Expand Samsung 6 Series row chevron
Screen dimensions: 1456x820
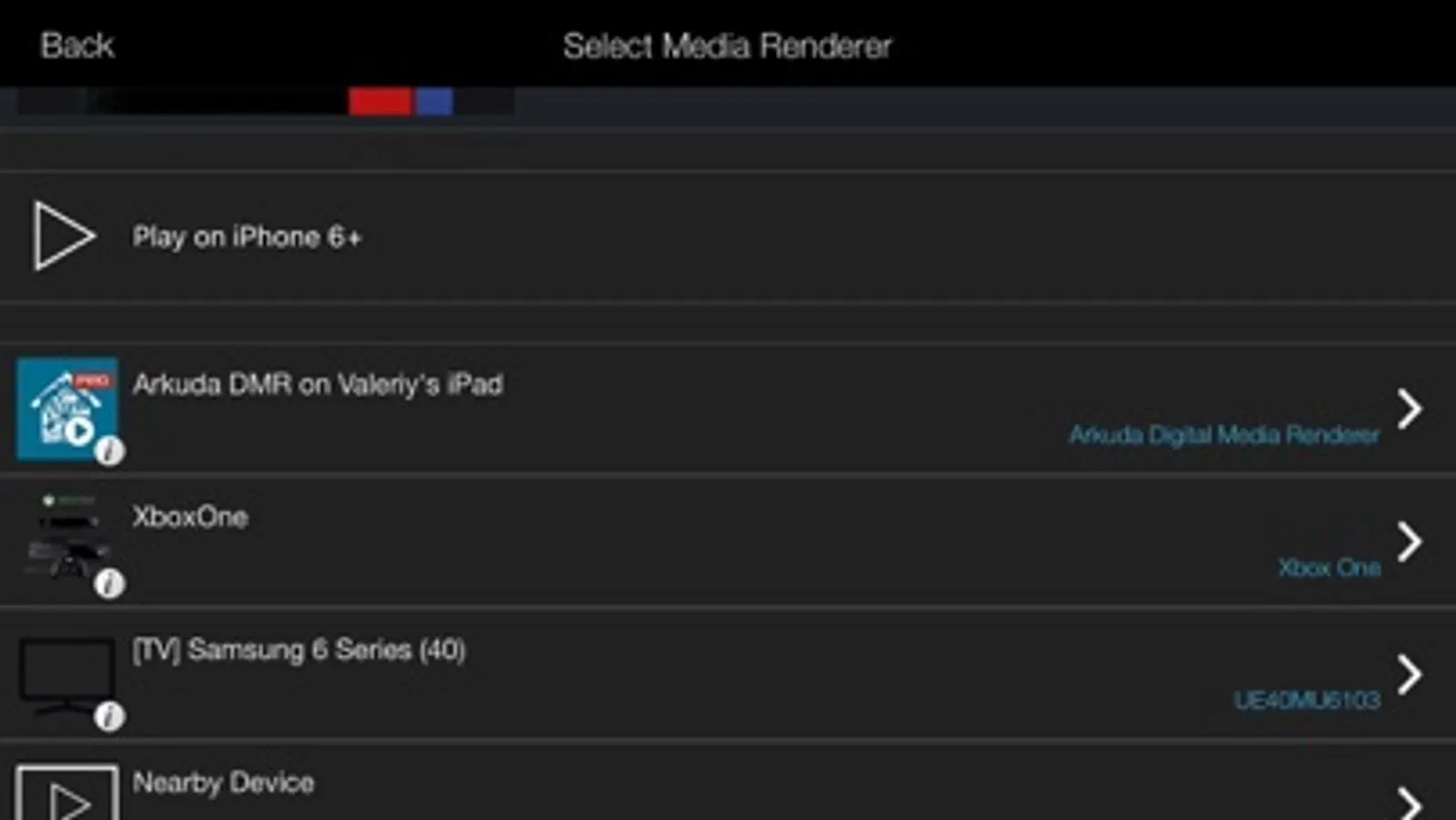(1410, 674)
